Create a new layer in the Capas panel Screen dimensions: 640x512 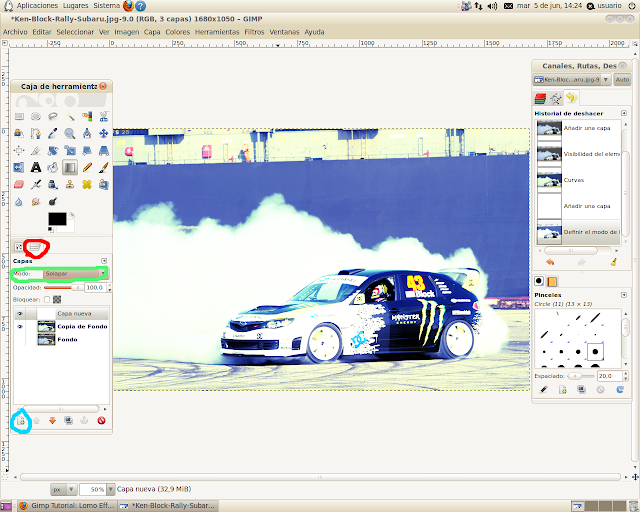(20, 421)
